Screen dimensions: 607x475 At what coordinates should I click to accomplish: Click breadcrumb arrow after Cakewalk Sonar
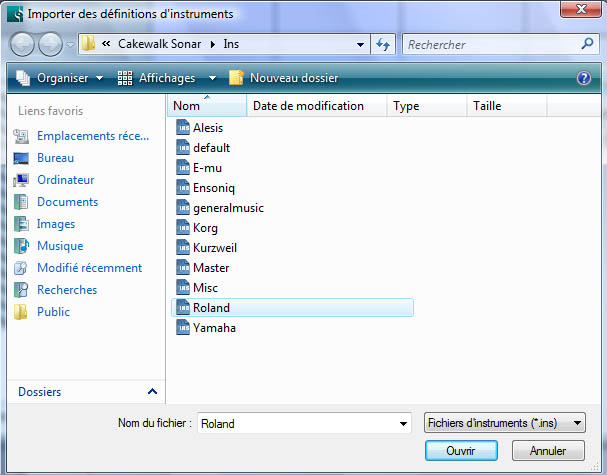213,45
